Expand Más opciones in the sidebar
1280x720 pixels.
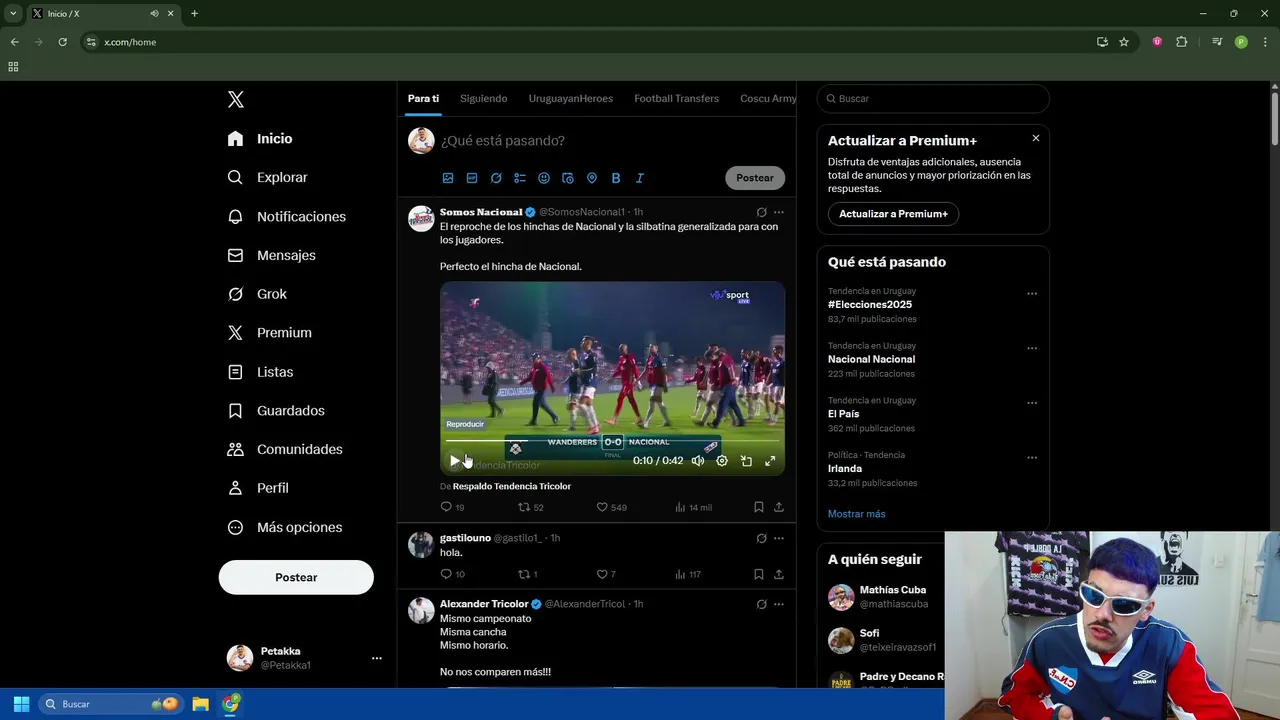(285, 527)
